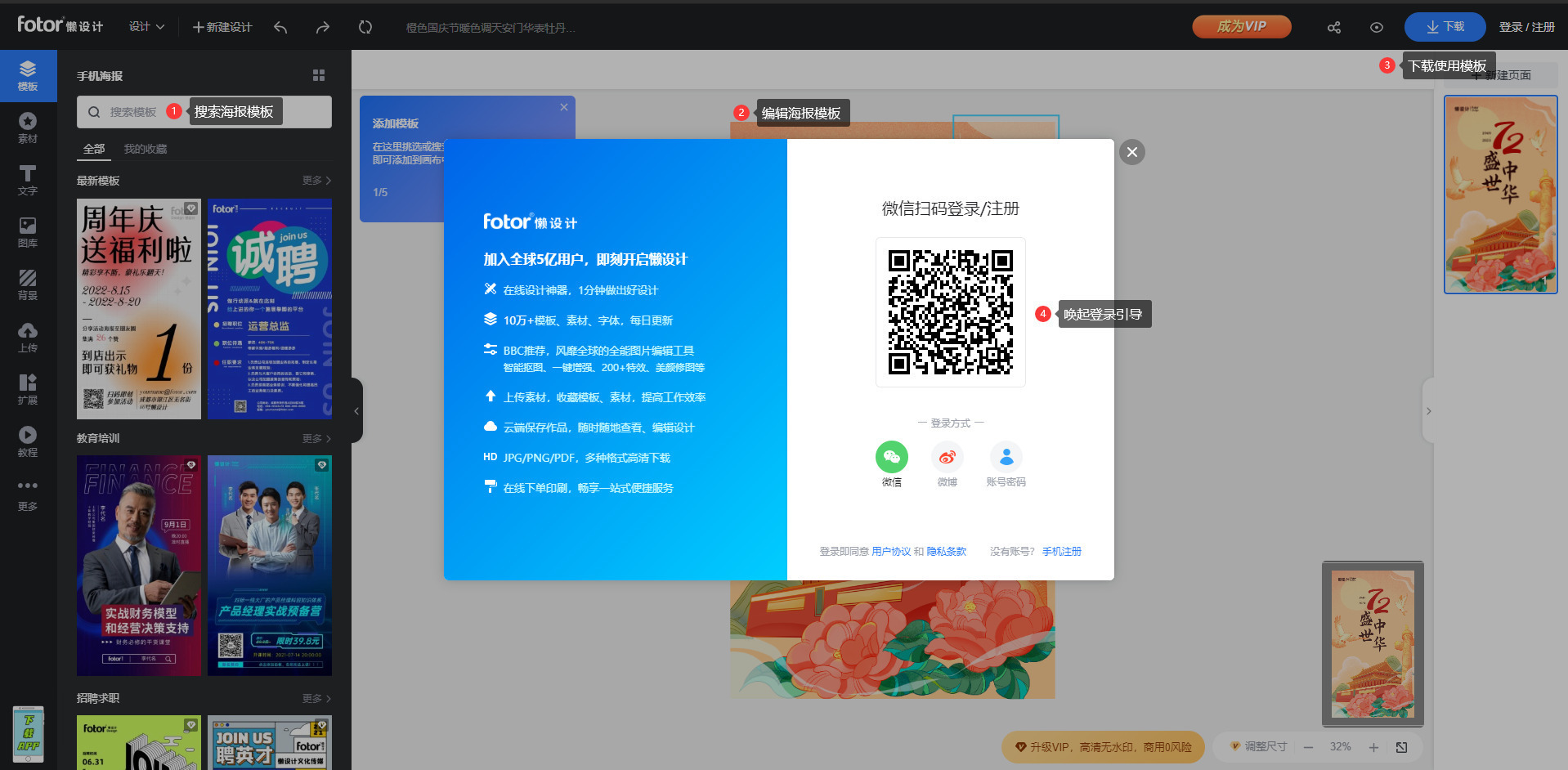This screenshot has width=1568, height=770.
Task: Open the 用户协议 link
Action: coord(890,552)
